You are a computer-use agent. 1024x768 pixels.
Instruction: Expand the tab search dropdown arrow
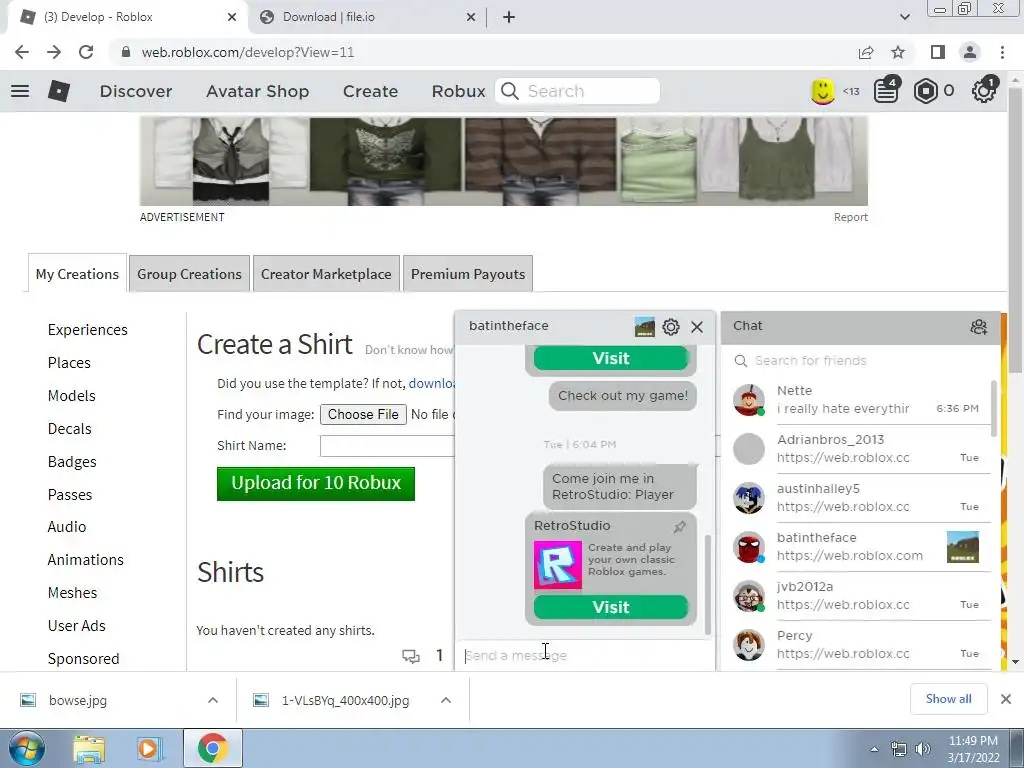pyautogui.click(x=904, y=17)
